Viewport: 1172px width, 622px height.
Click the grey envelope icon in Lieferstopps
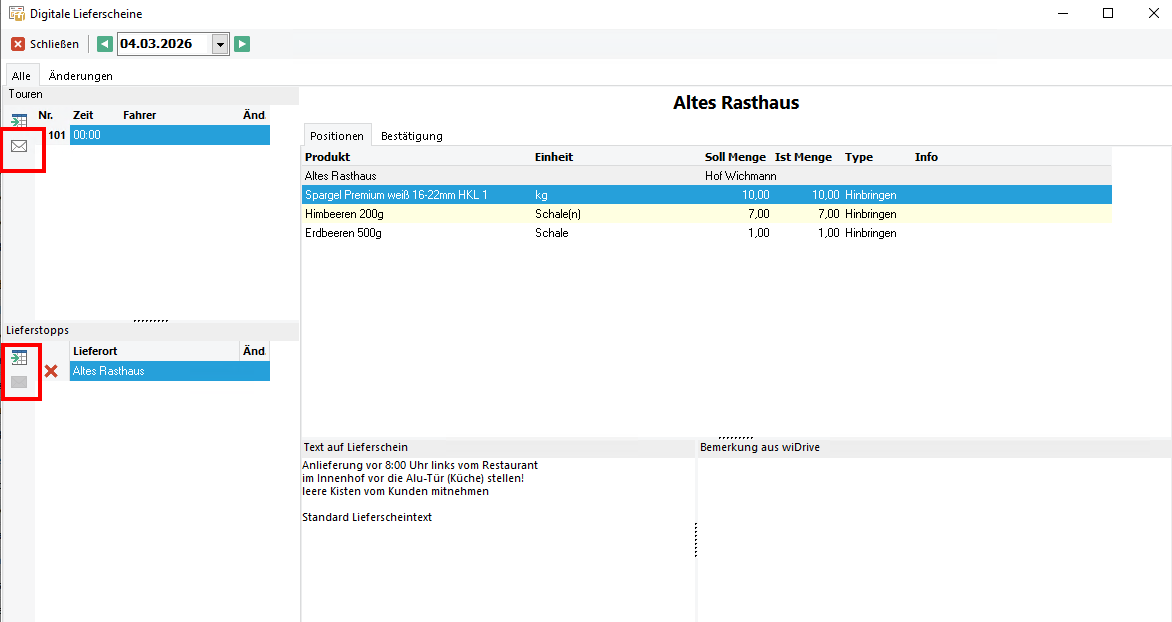19,382
